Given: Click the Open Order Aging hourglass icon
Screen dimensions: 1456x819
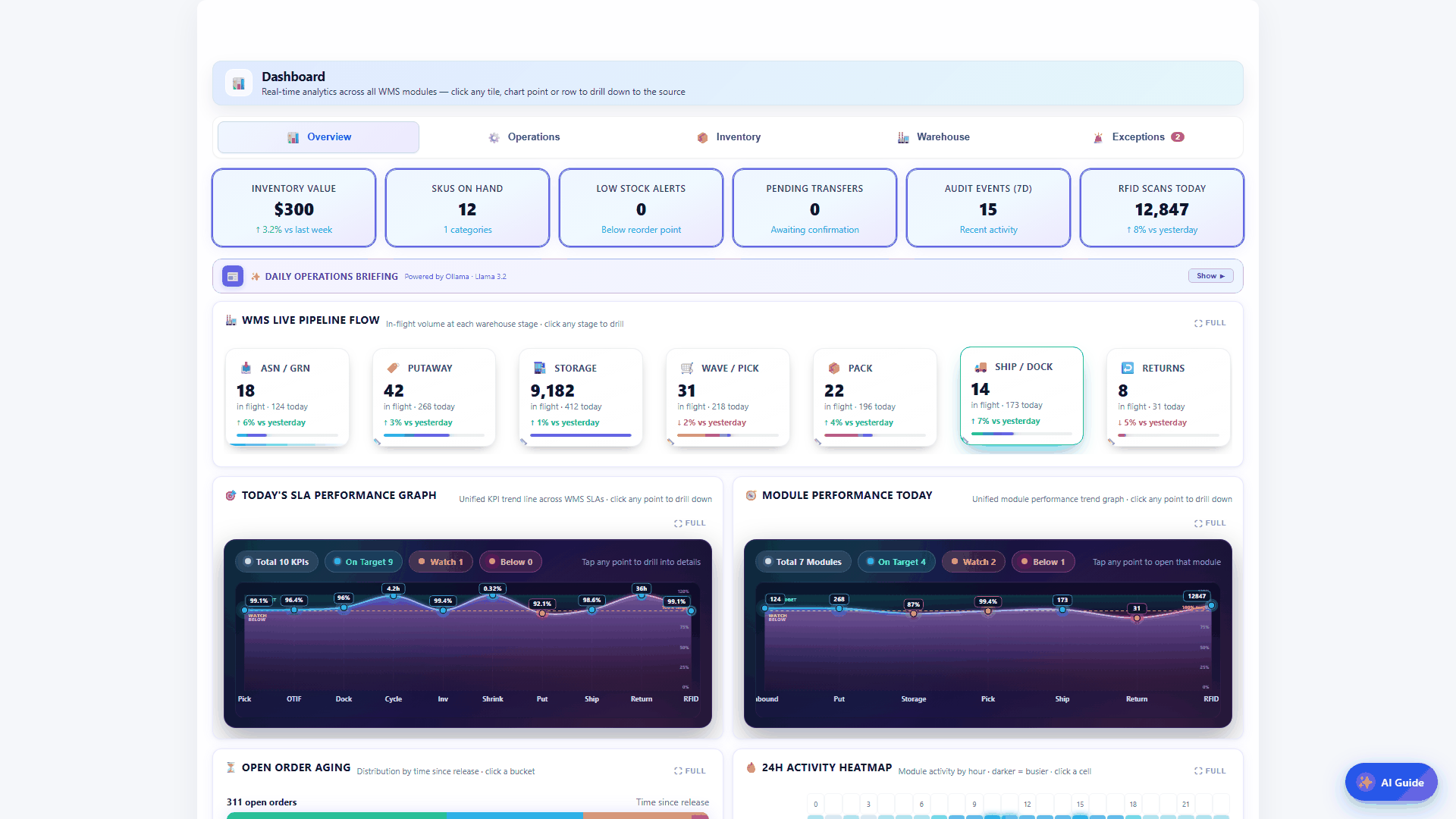Looking at the screenshot, I should (x=231, y=767).
